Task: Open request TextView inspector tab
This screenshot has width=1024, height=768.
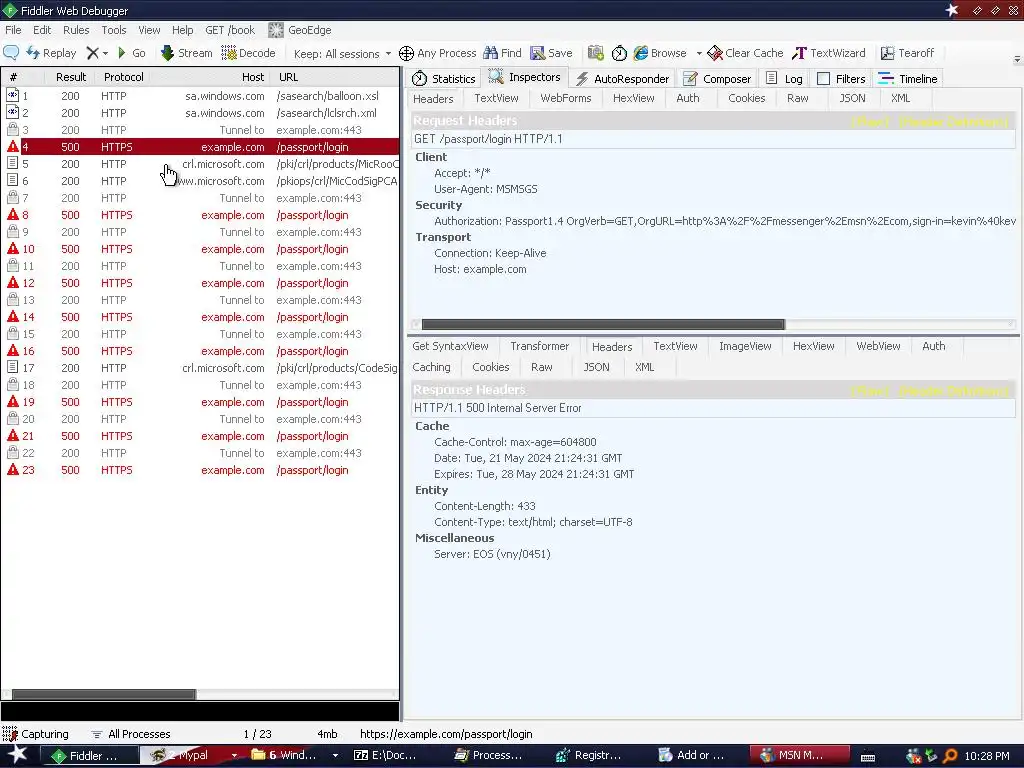Action: [496, 98]
